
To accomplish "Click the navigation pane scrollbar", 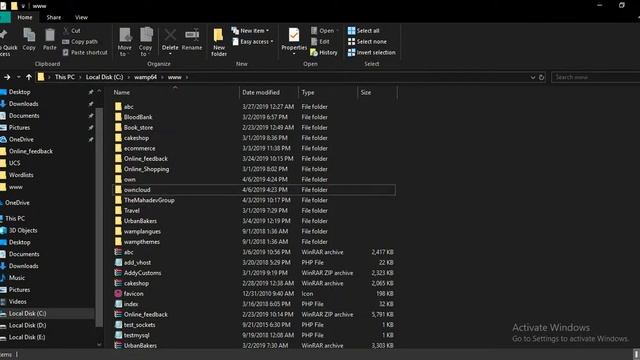I will [99, 218].
